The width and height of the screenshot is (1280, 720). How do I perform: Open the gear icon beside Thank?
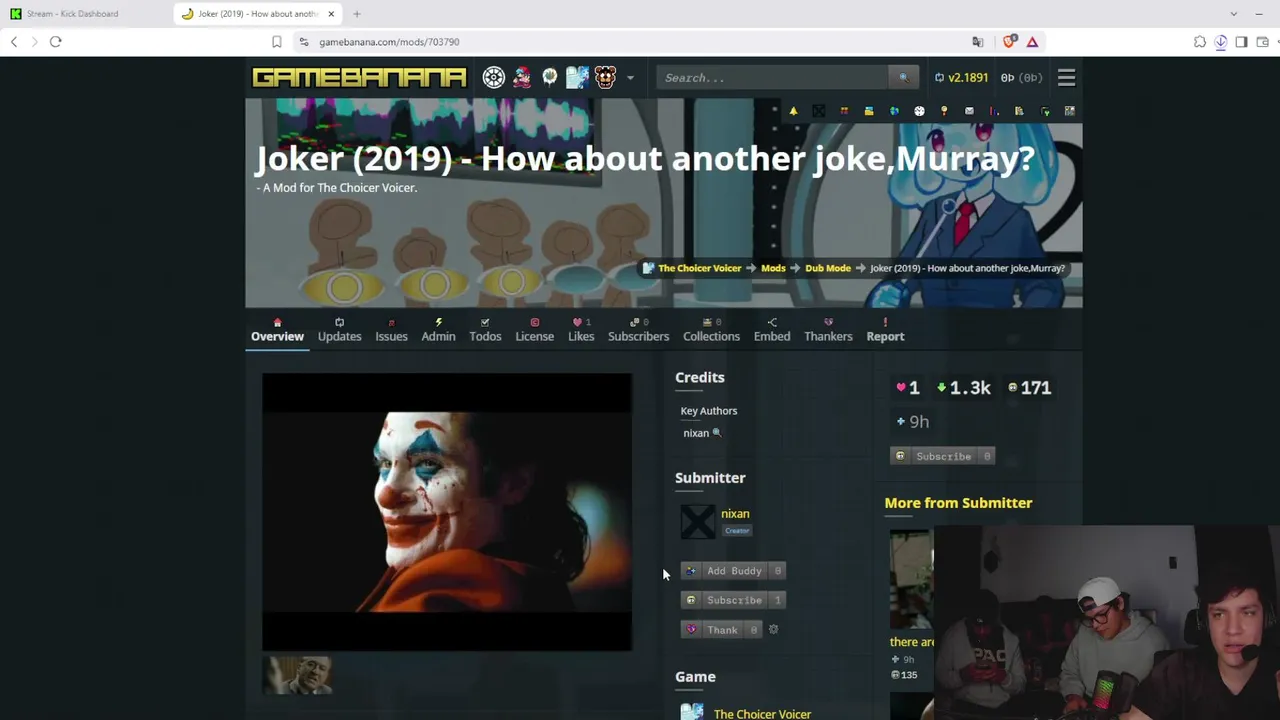pyautogui.click(x=773, y=630)
